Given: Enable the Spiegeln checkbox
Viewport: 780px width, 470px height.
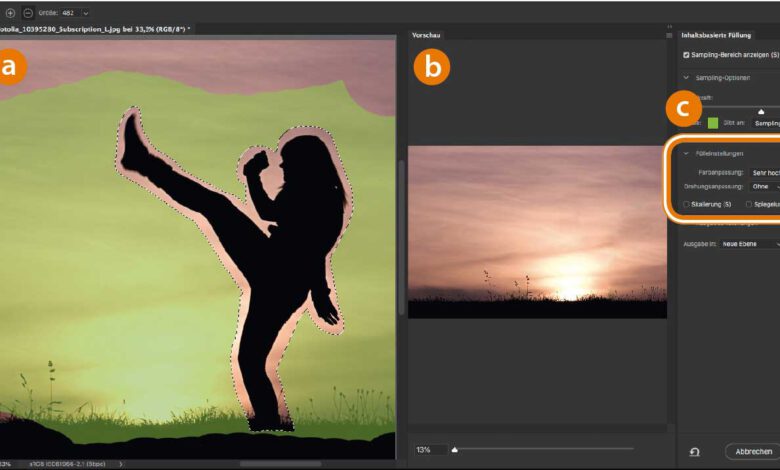Looking at the screenshot, I should (749, 204).
